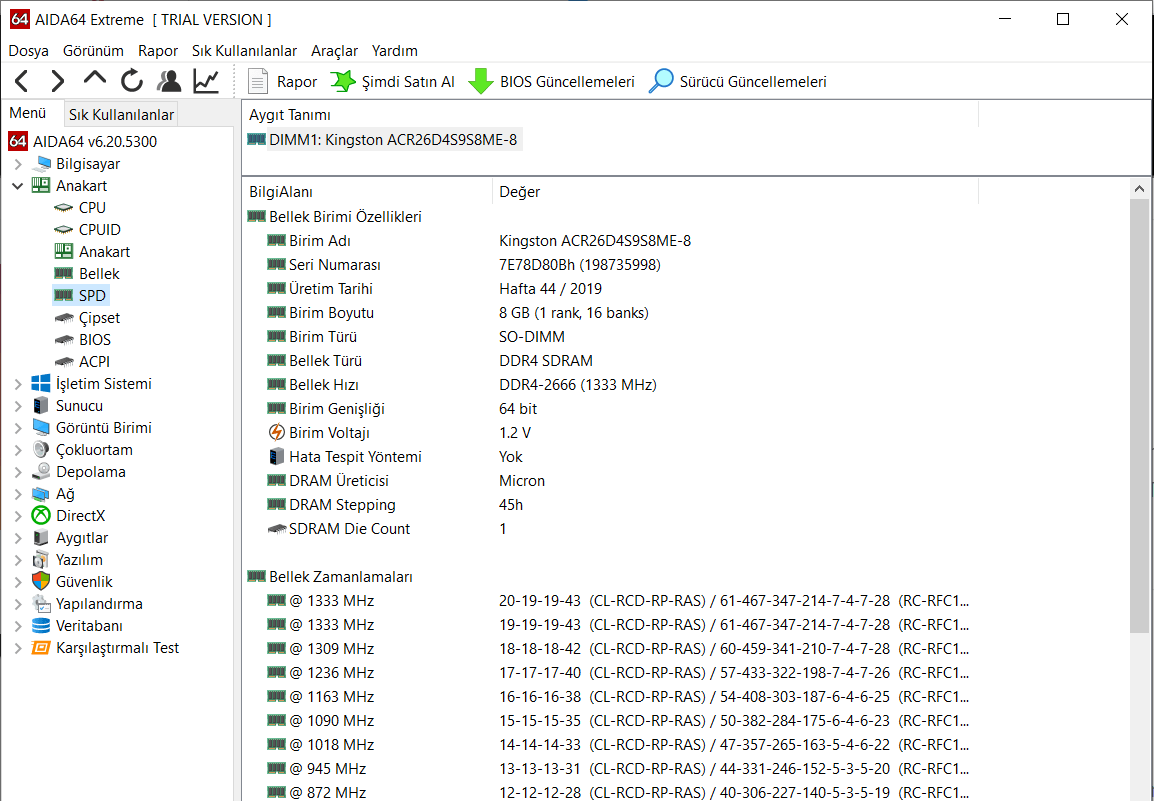The height and width of the screenshot is (801, 1154).
Task: Click the Yazılım software icon
Action: point(41,560)
